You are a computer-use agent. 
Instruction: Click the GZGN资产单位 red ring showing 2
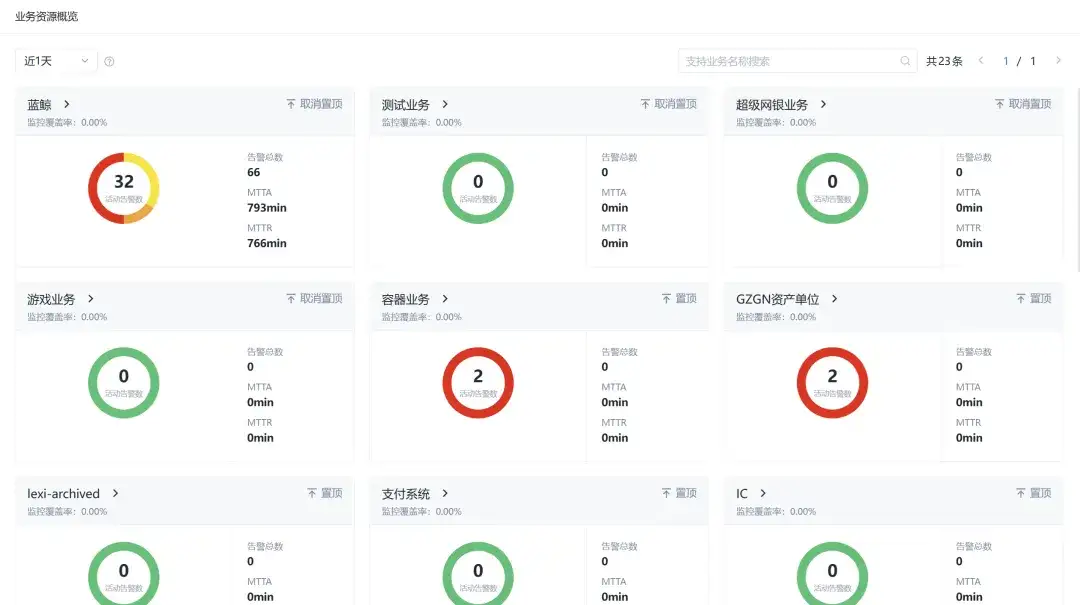click(x=832, y=382)
